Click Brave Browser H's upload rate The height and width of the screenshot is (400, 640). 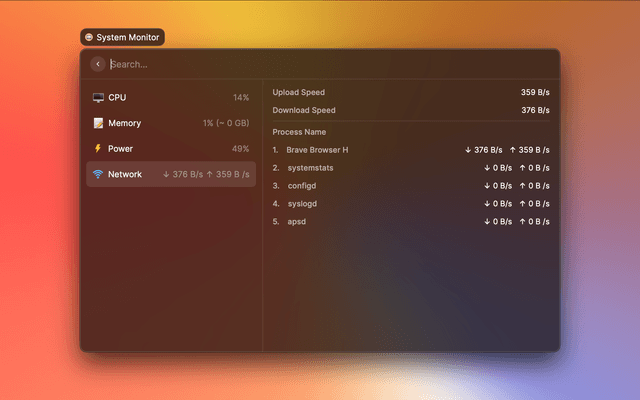[x=529, y=150]
